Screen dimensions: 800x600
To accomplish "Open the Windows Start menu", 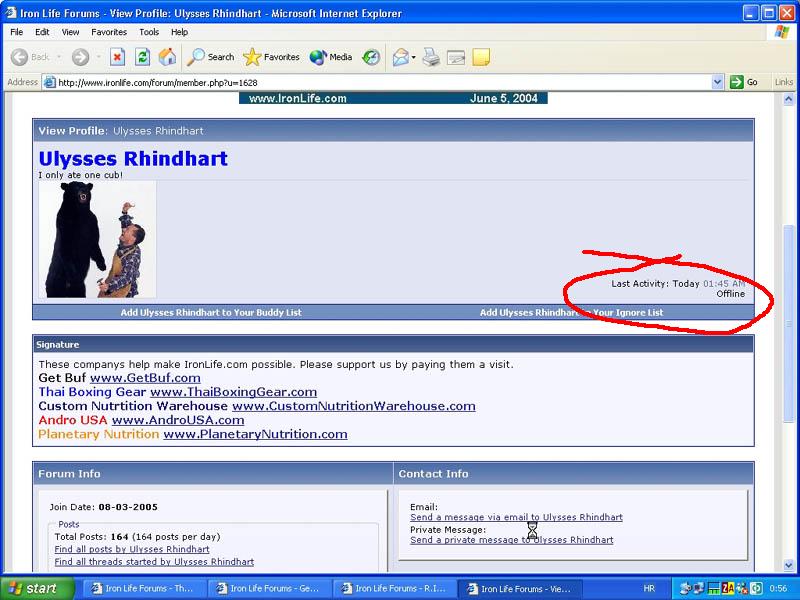I will (36, 588).
